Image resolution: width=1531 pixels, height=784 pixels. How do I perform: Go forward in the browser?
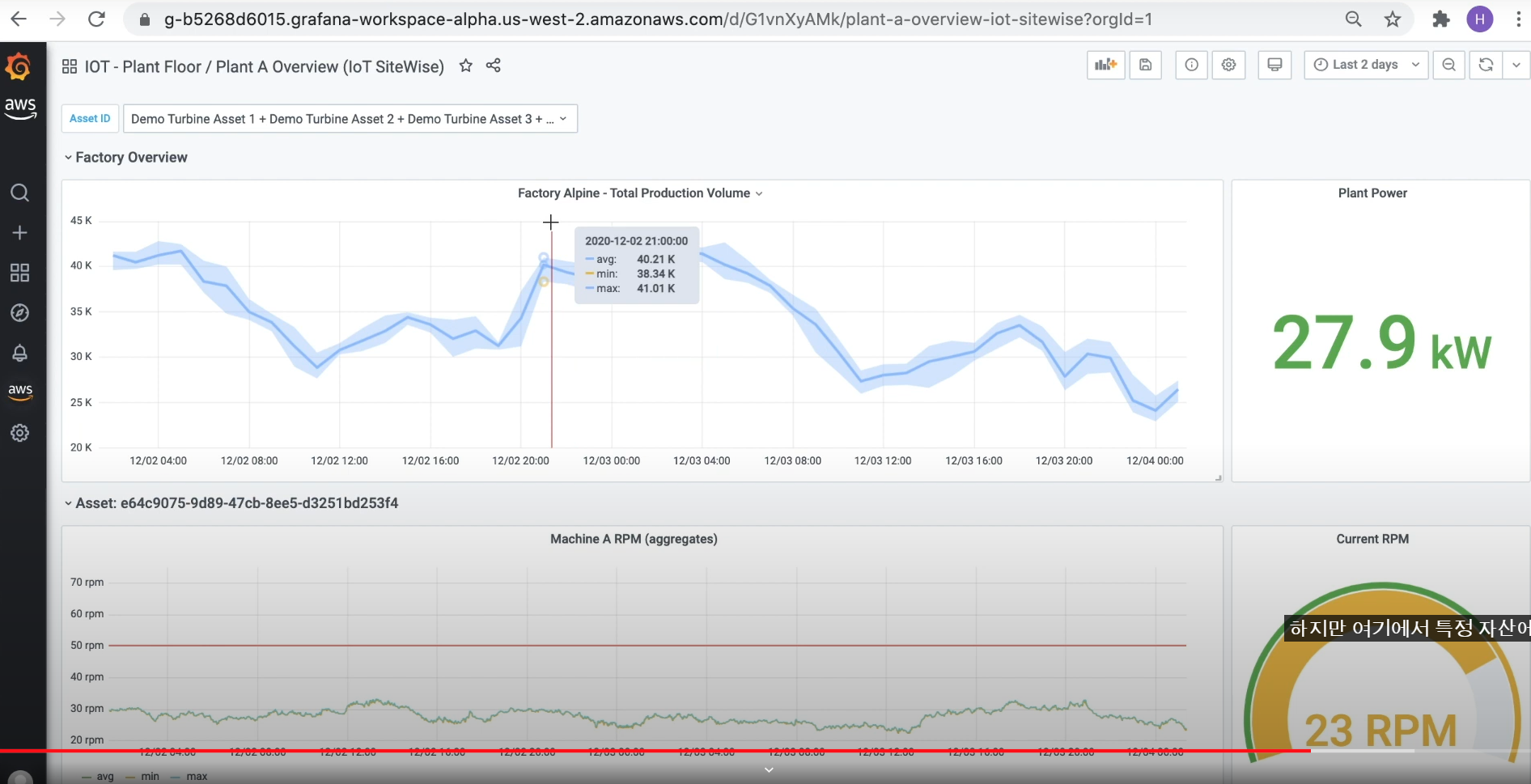[x=57, y=19]
